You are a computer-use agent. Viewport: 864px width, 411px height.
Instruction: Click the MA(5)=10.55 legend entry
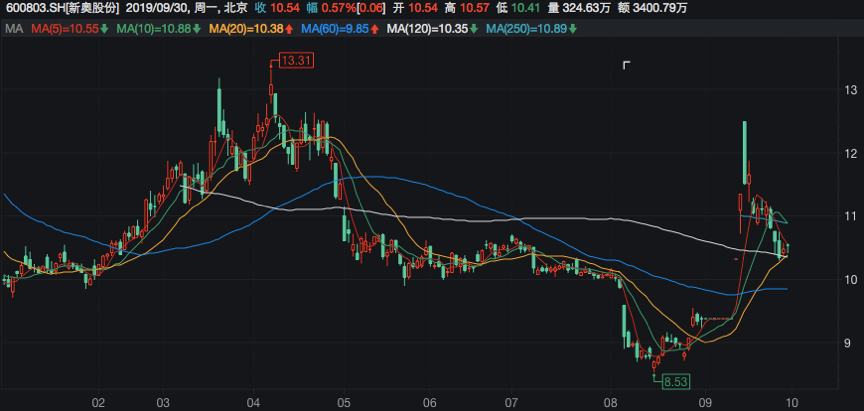(x=64, y=28)
